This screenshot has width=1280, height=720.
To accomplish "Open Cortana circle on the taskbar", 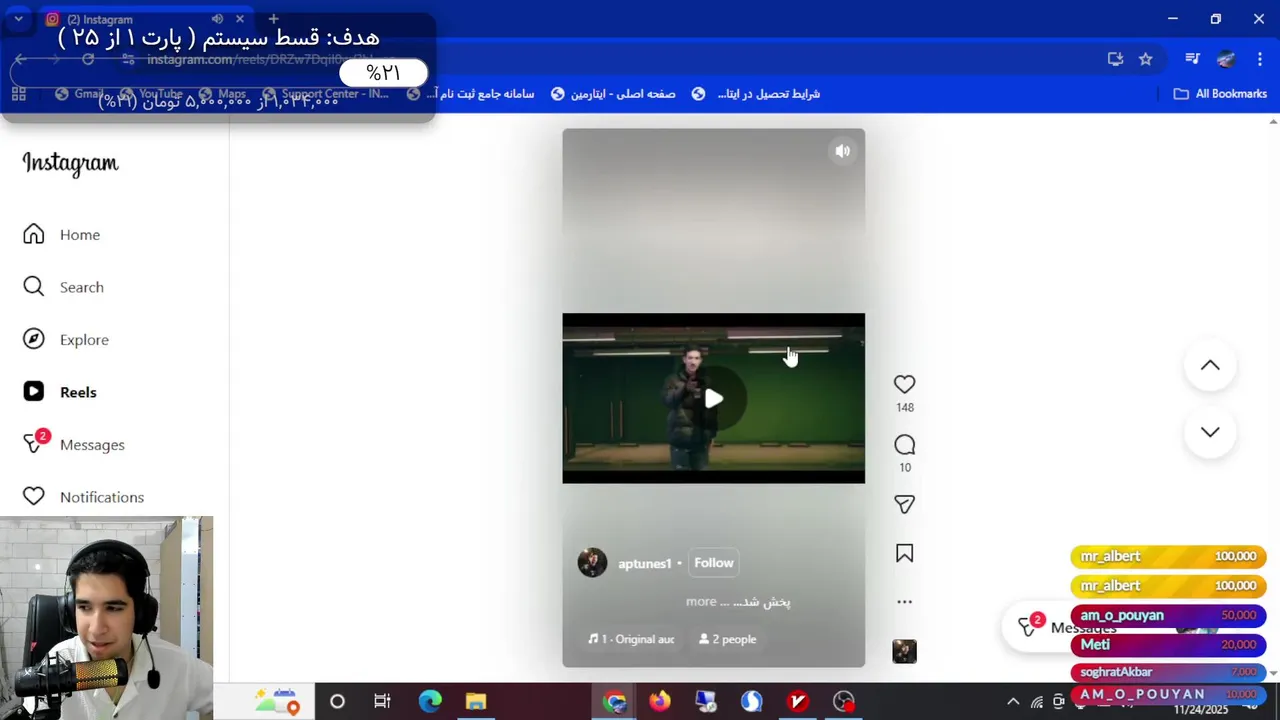I will (337, 702).
